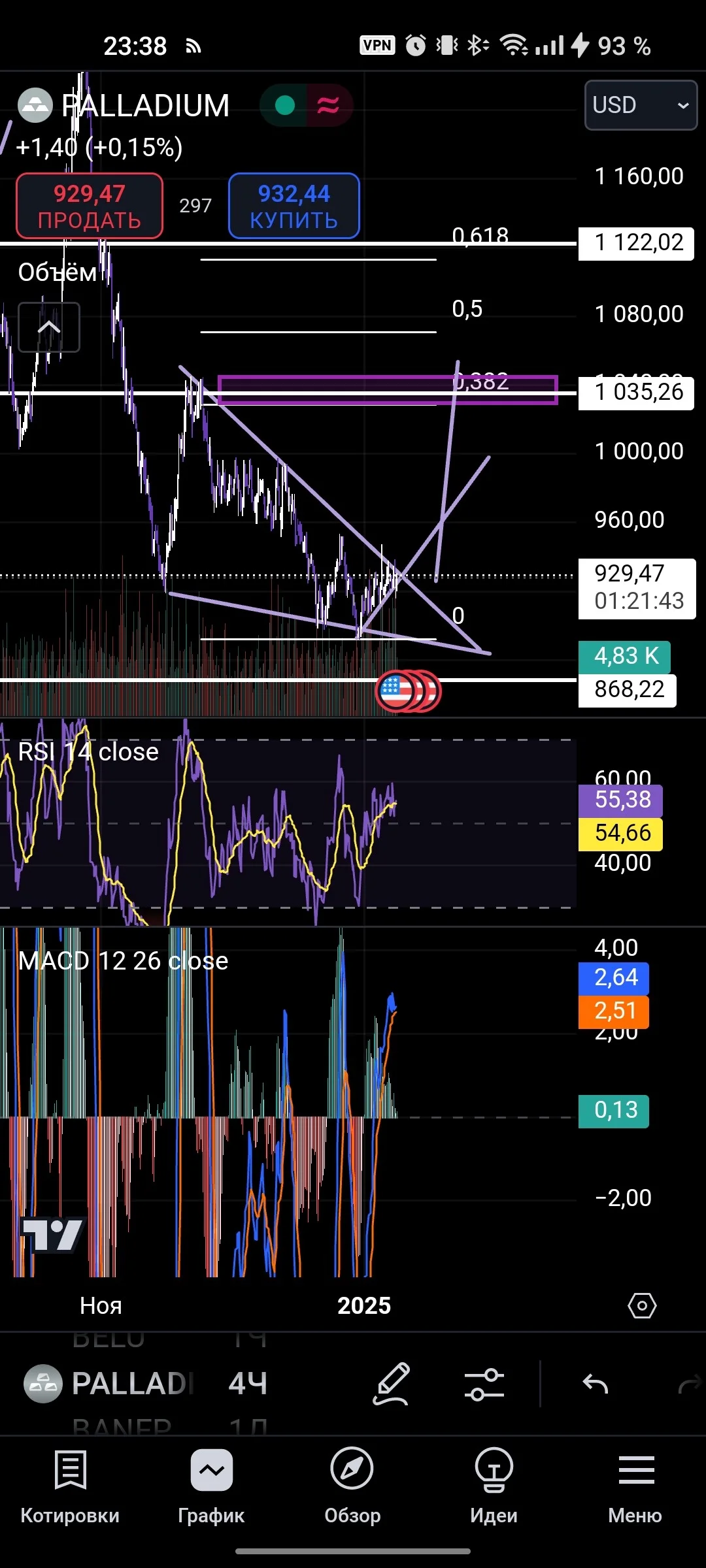Tap the 4,83 K volume value label
The height and width of the screenshot is (1568, 706).
pos(625,657)
